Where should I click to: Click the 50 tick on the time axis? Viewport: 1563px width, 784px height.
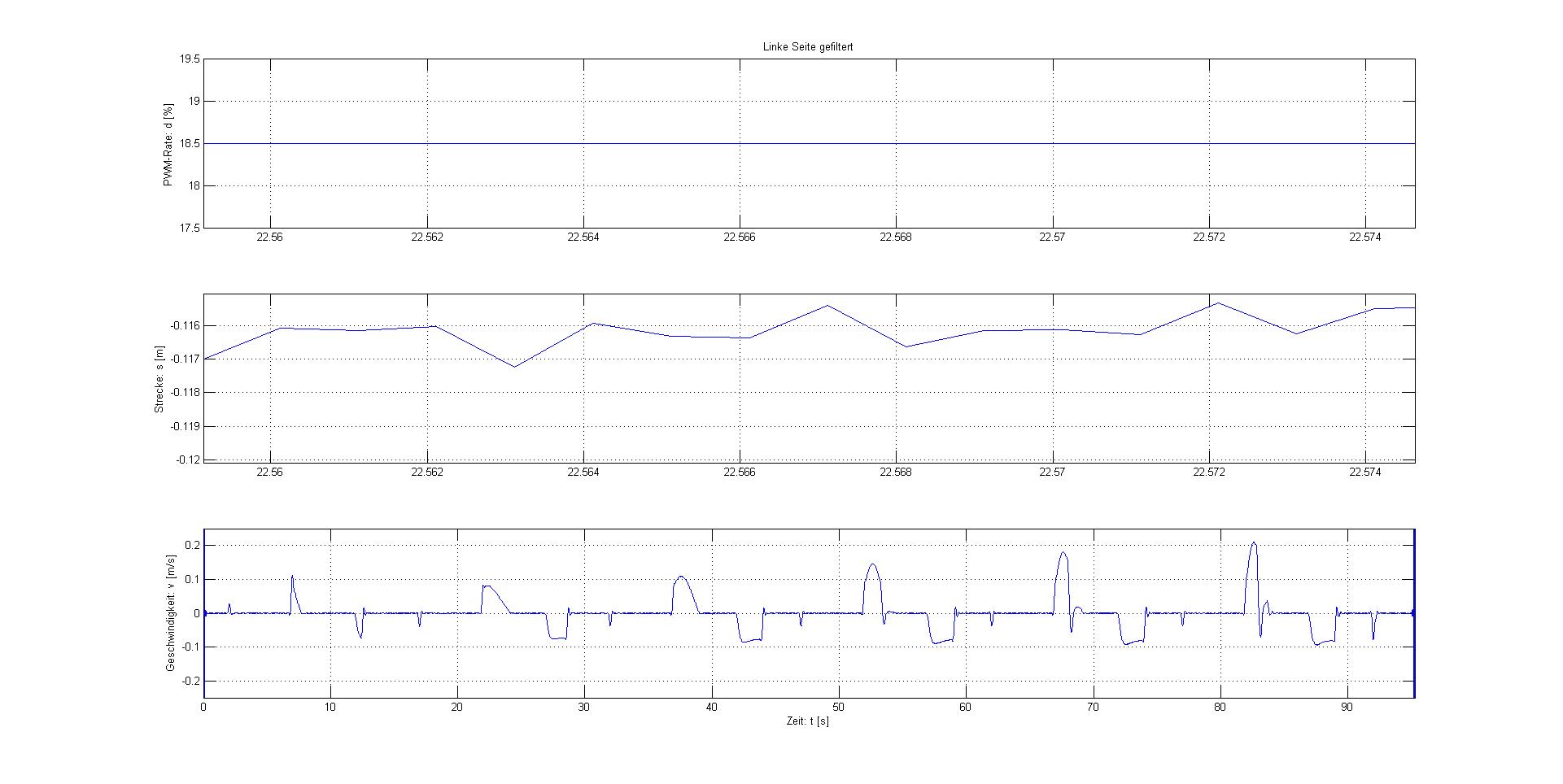coord(838,708)
